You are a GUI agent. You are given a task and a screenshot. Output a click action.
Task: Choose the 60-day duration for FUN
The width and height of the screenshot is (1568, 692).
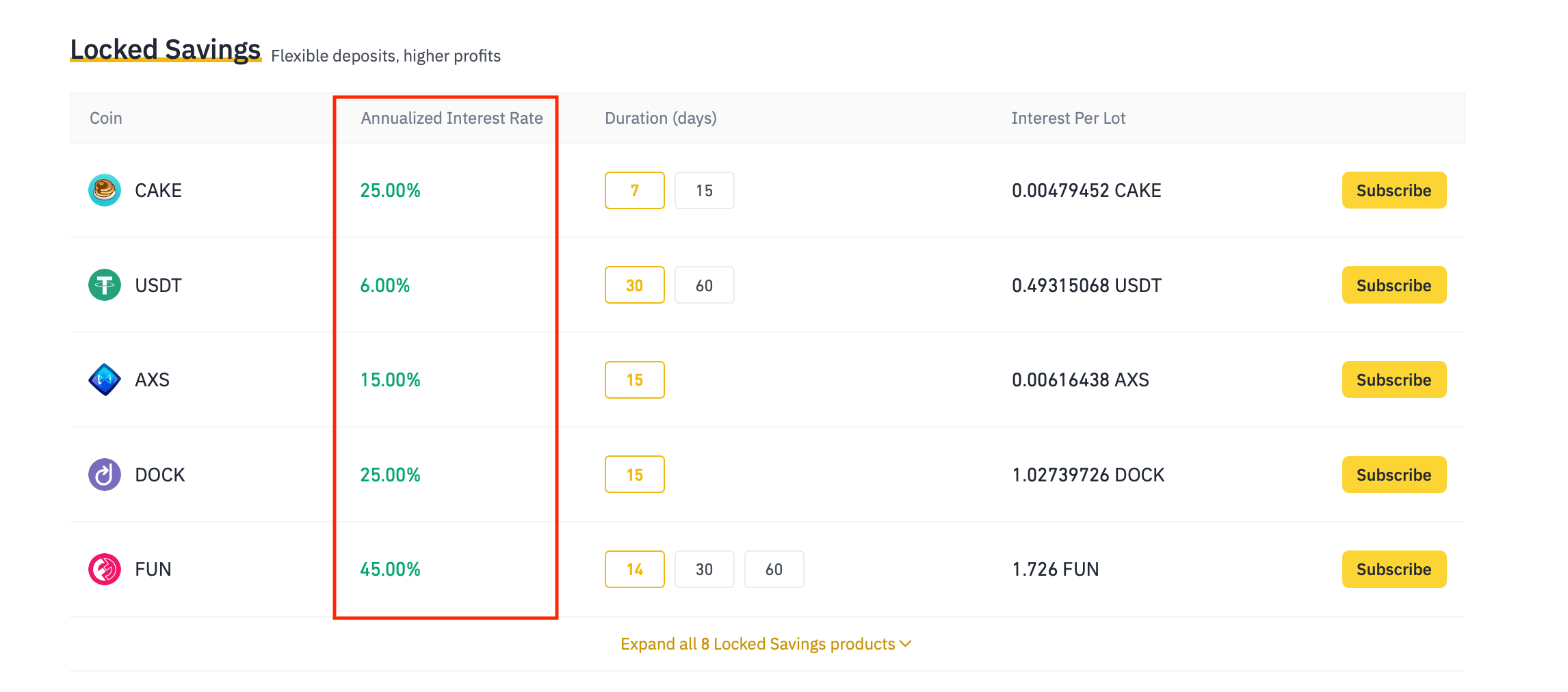[x=774, y=568]
